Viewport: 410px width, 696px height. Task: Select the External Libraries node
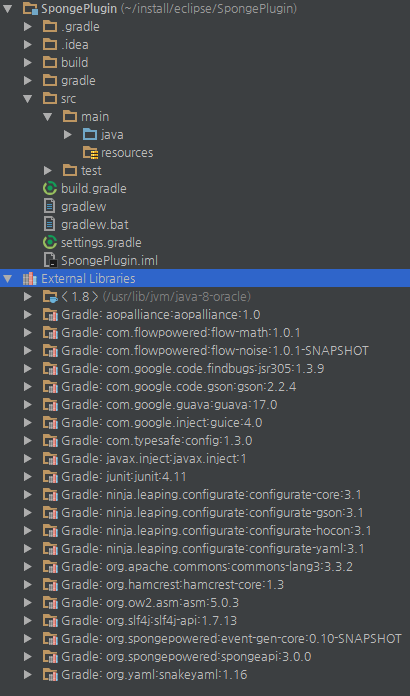[x=205, y=279]
